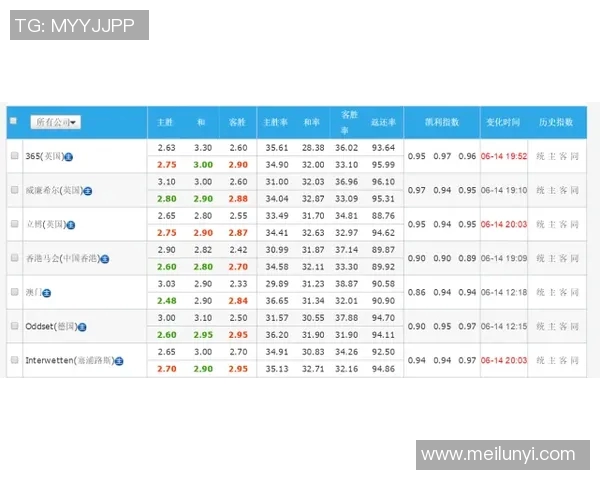The width and height of the screenshot is (600, 480).
Task: Click the 统 link in the 365 row
Action: (540, 156)
